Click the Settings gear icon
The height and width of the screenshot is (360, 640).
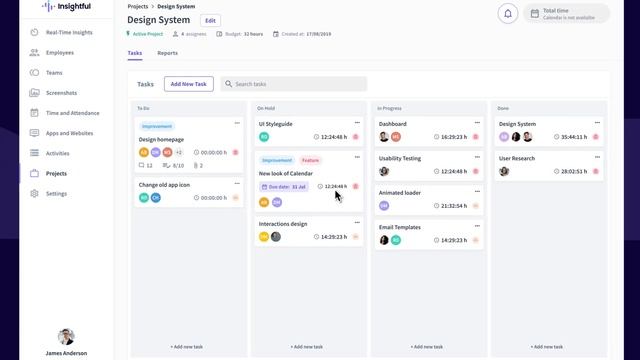tap(34, 193)
